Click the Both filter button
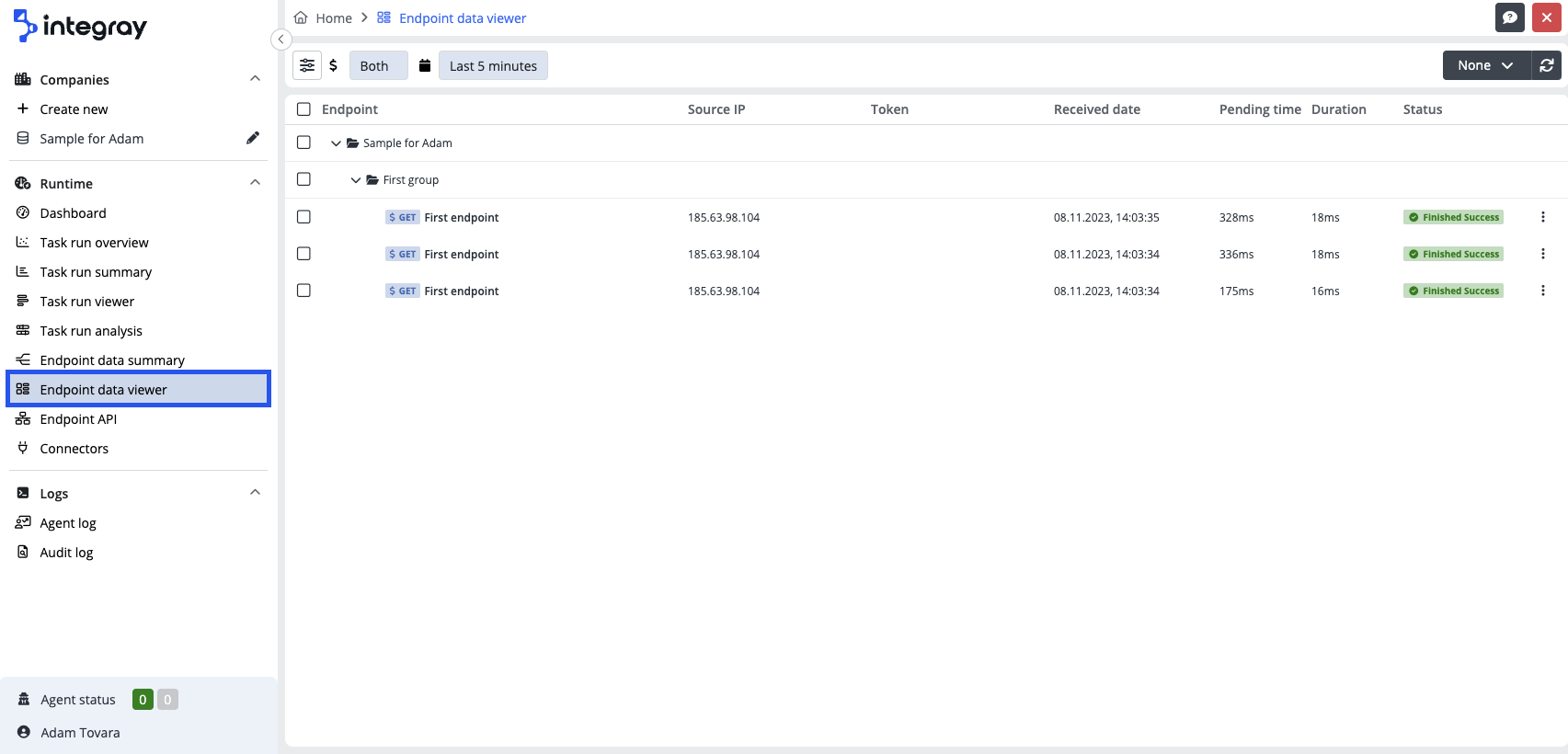 coord(377,65)
